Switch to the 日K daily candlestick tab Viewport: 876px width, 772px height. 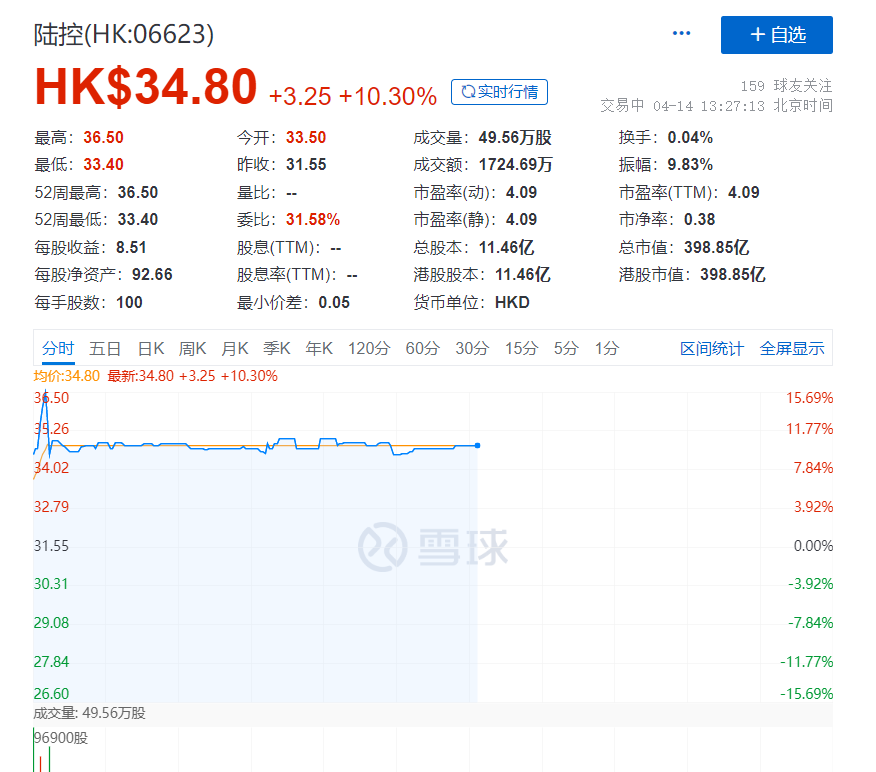[150, 349]
